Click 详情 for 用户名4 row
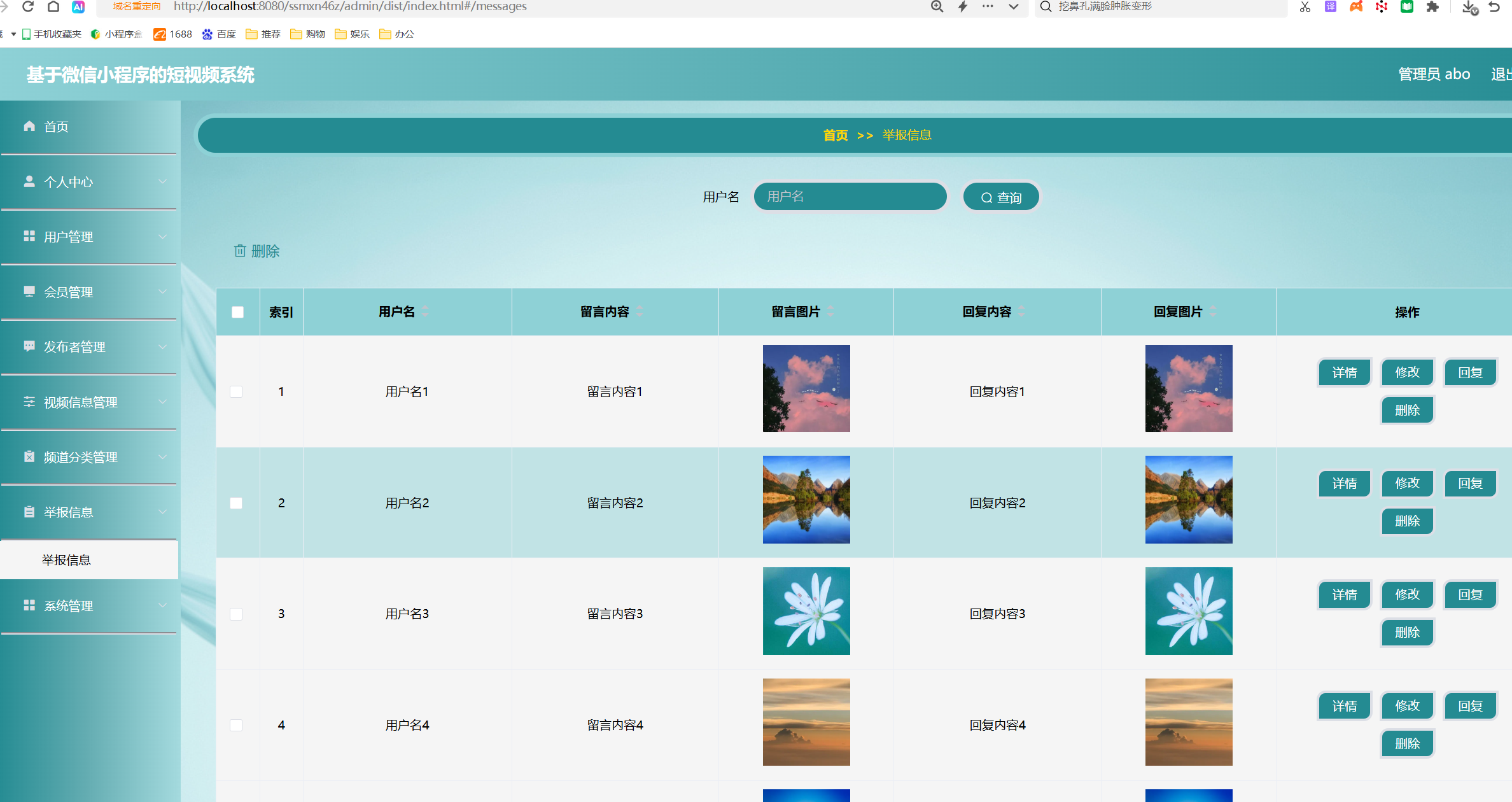Image resolution: width=1512 pixels, height=802 pixels. click(1345, 706)
